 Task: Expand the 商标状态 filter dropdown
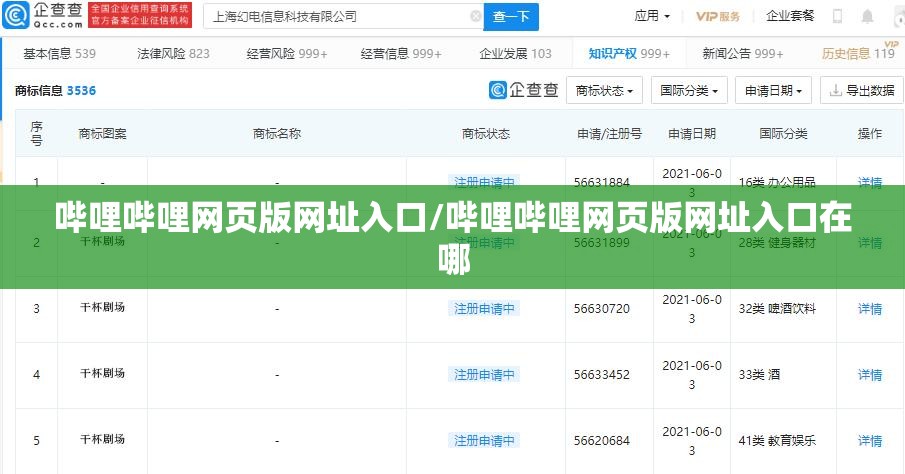pyautogui.click(x=604, y=91)
